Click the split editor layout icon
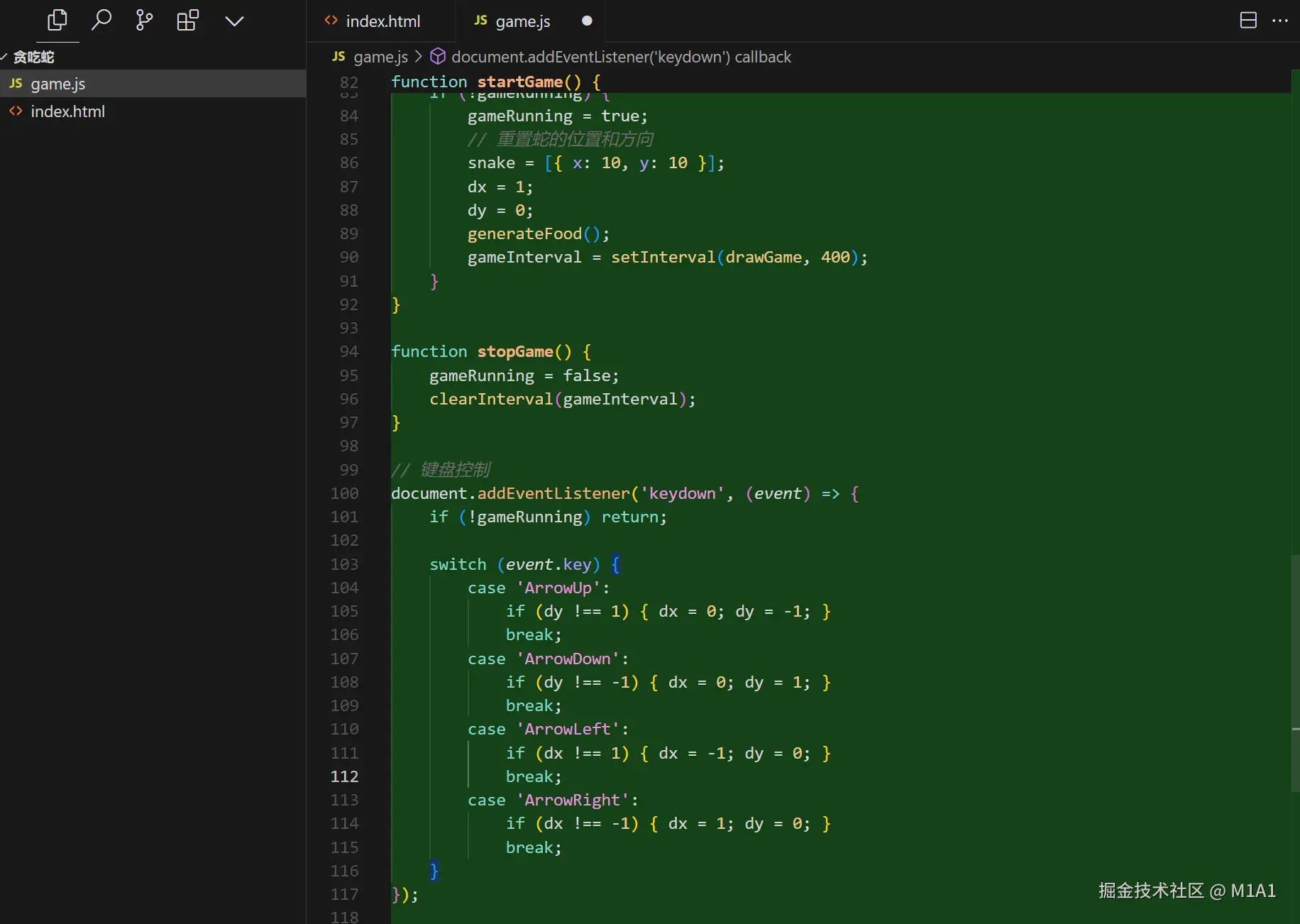 pos(1247,21)
